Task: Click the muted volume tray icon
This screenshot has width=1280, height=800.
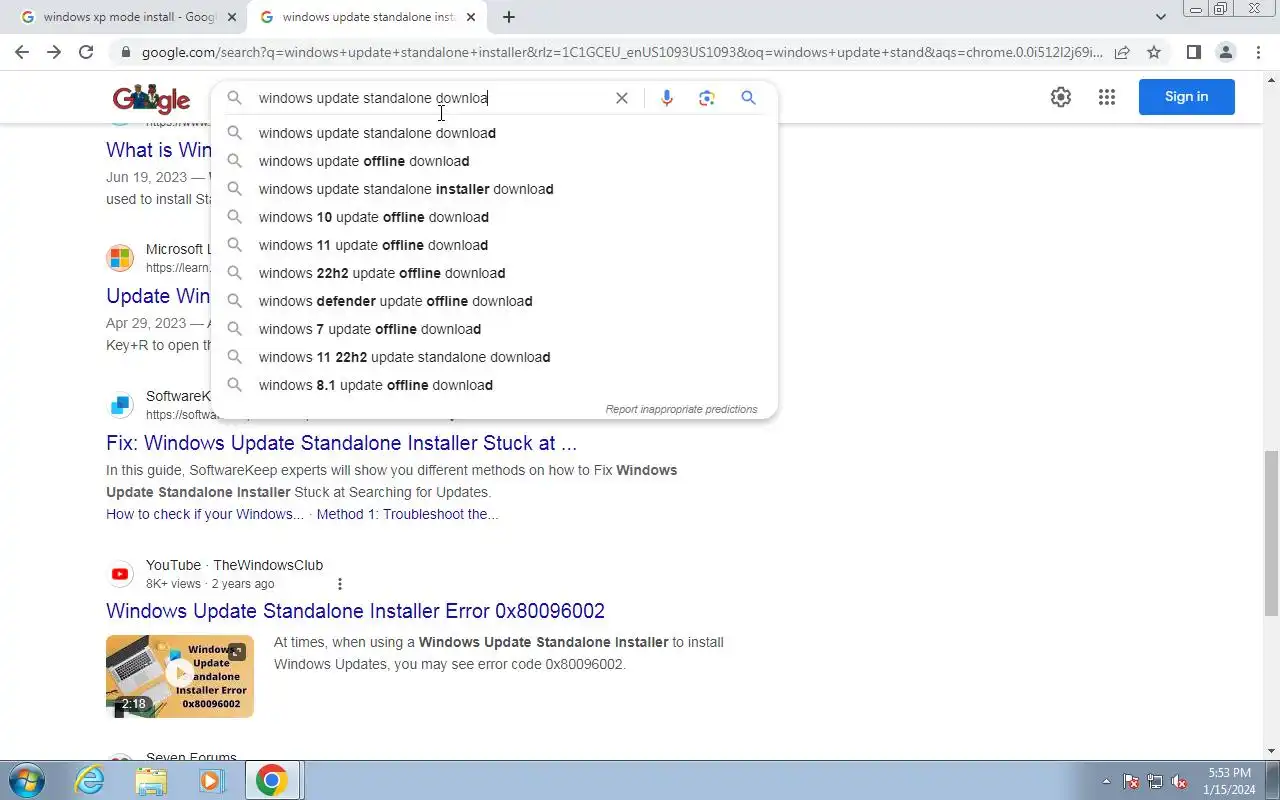Action: point(1180,781)
